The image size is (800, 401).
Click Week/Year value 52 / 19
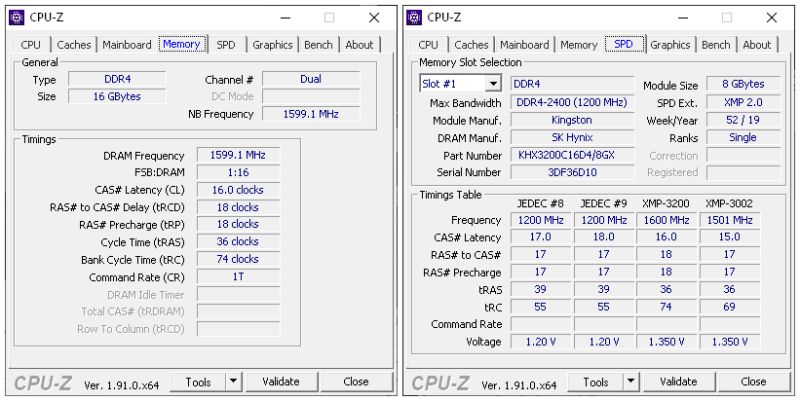tap(743, 120)
